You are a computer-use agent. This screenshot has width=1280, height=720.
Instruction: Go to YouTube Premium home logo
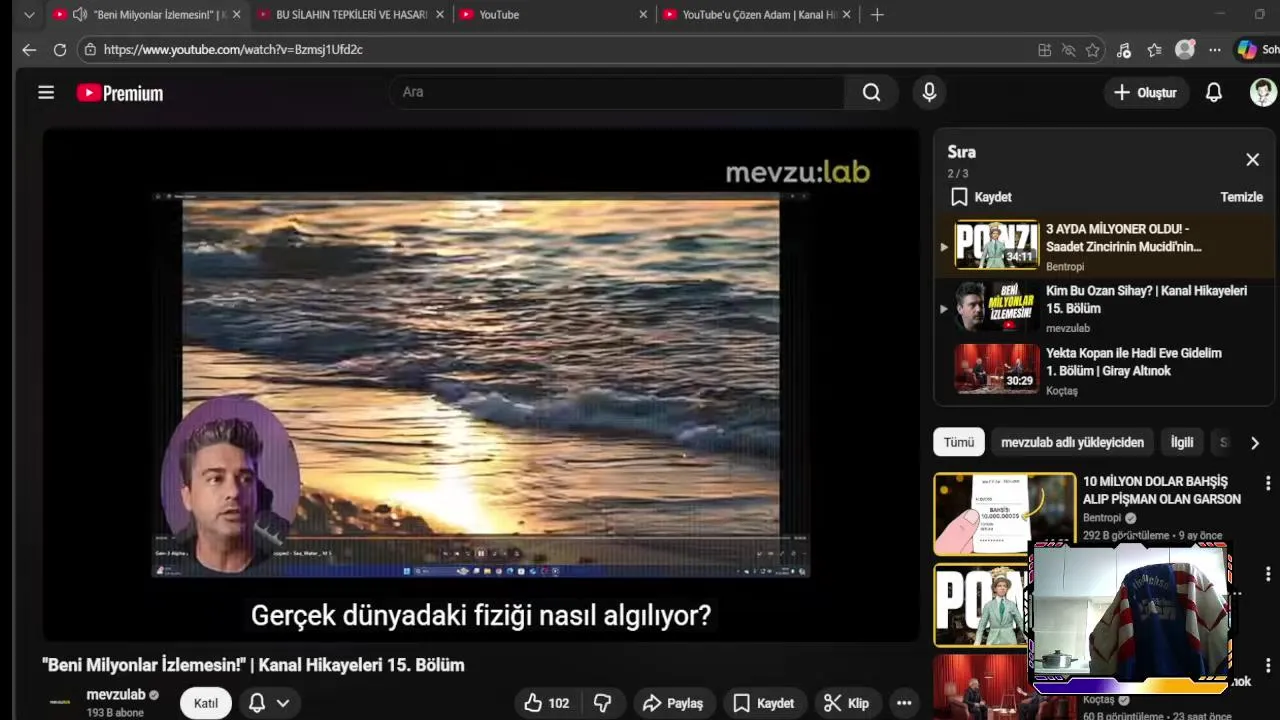tap(120, 93)
